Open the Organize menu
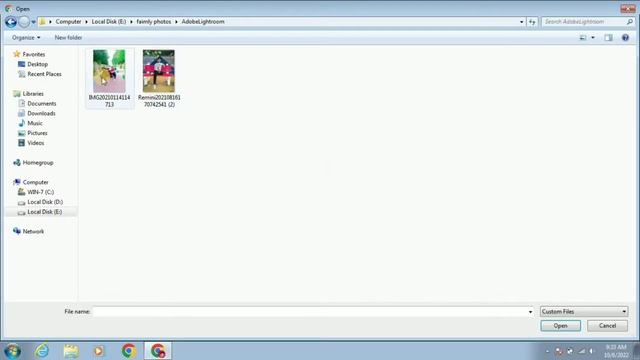This screenshot has width=640, height=360. 26,38
